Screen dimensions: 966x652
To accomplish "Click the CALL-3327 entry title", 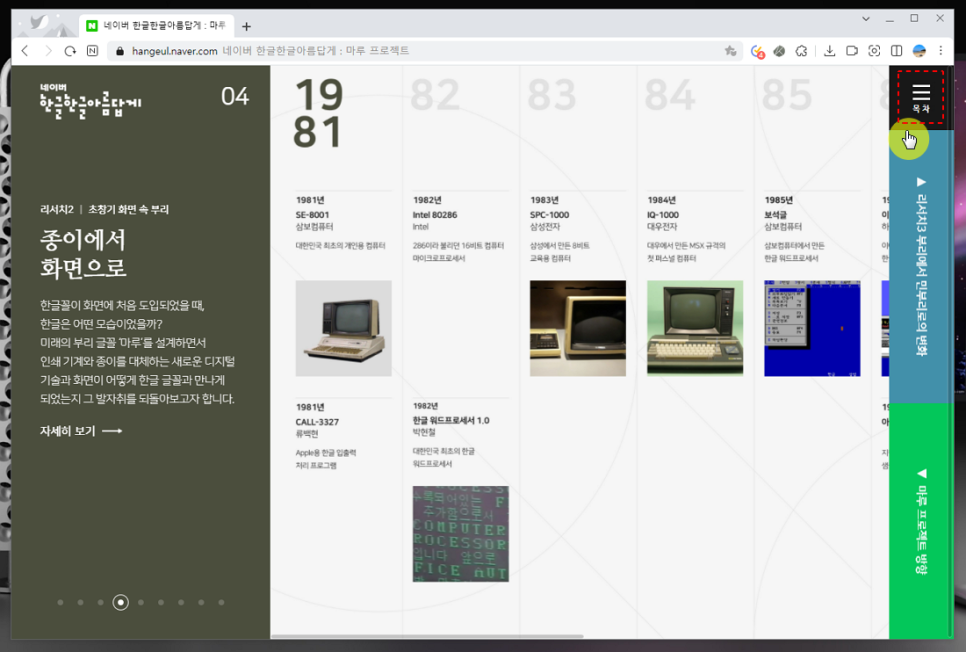I will 317,422.
